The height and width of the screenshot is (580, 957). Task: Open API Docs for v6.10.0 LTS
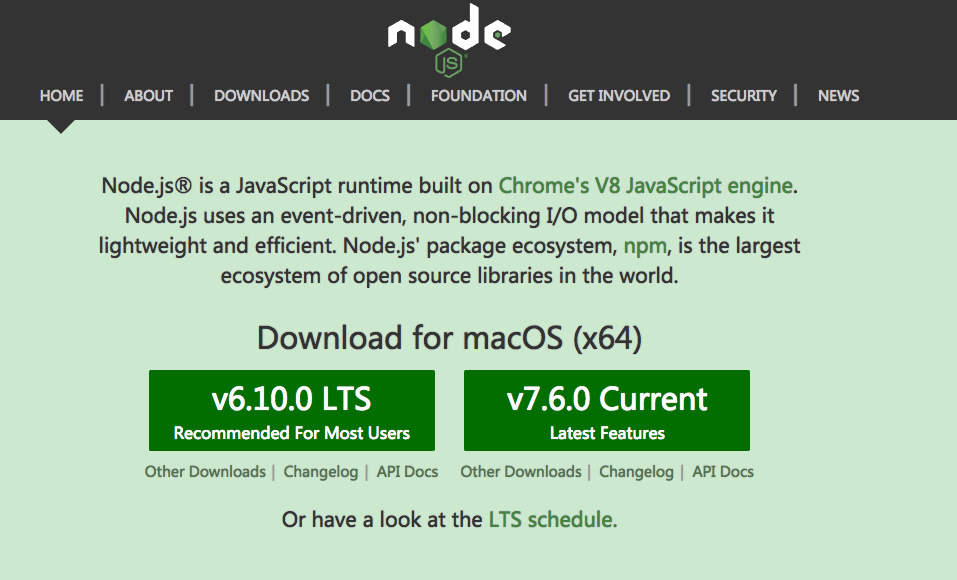(407, 472)
